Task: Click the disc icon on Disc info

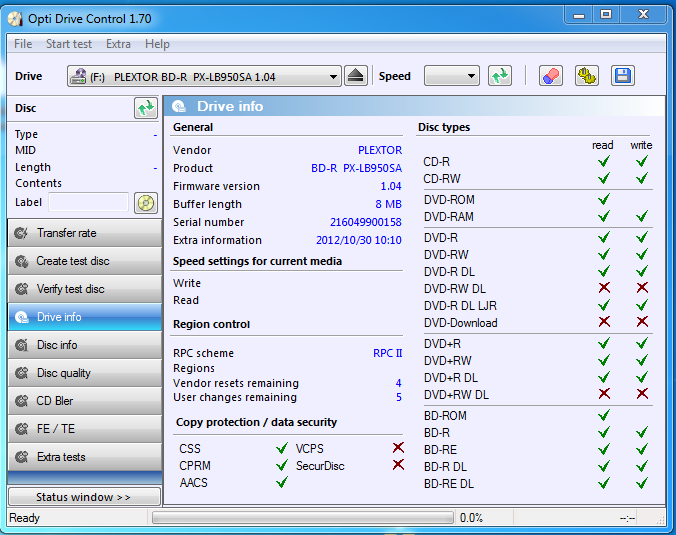Action: tap(21, 345)
